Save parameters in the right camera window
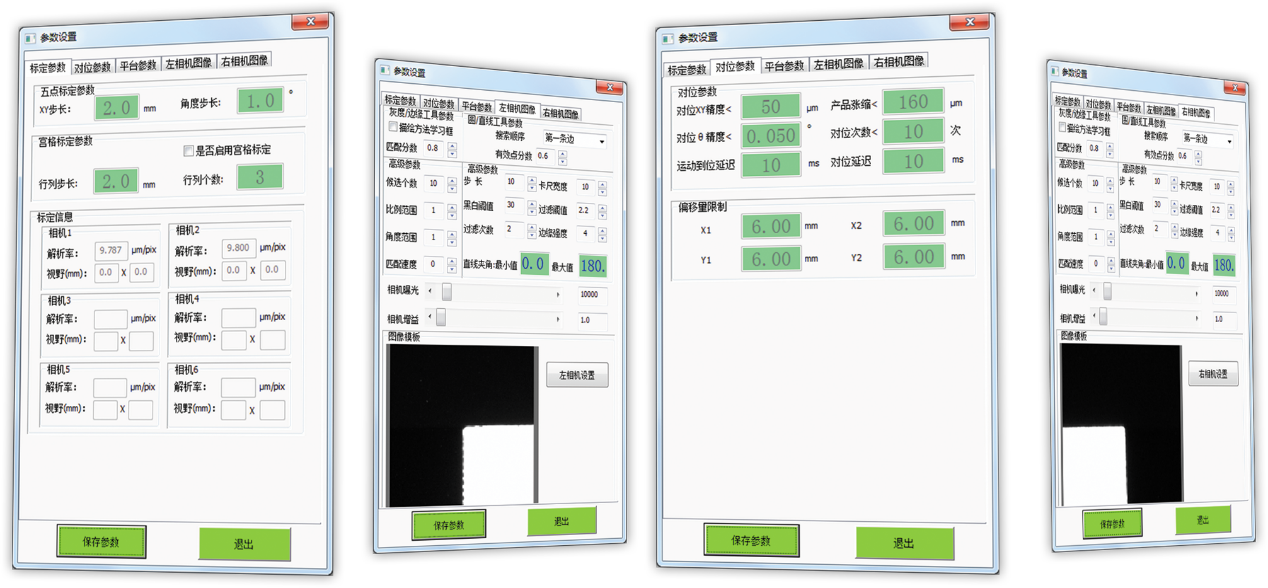1268x588 pixels. [x=1111, y=523]
